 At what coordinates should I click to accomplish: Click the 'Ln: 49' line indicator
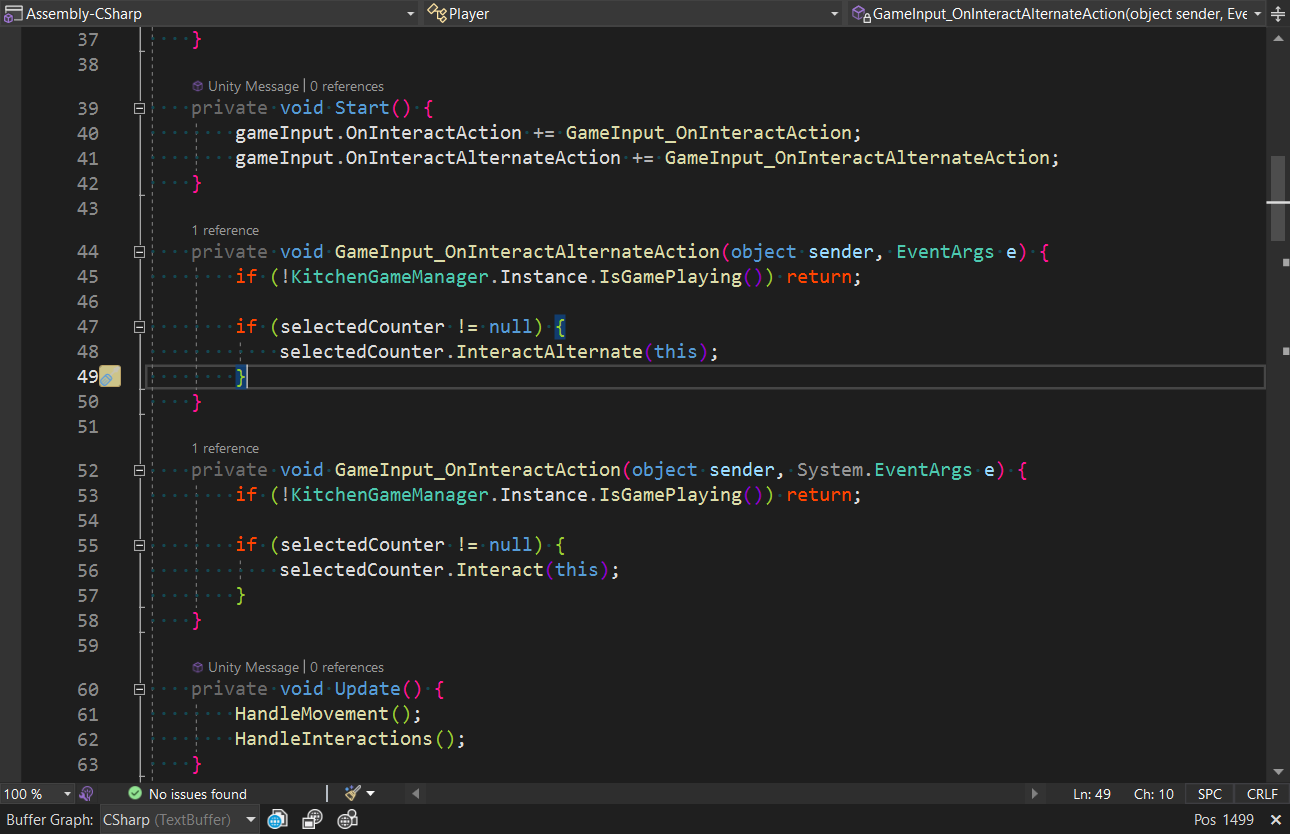tap(1092, 794)
